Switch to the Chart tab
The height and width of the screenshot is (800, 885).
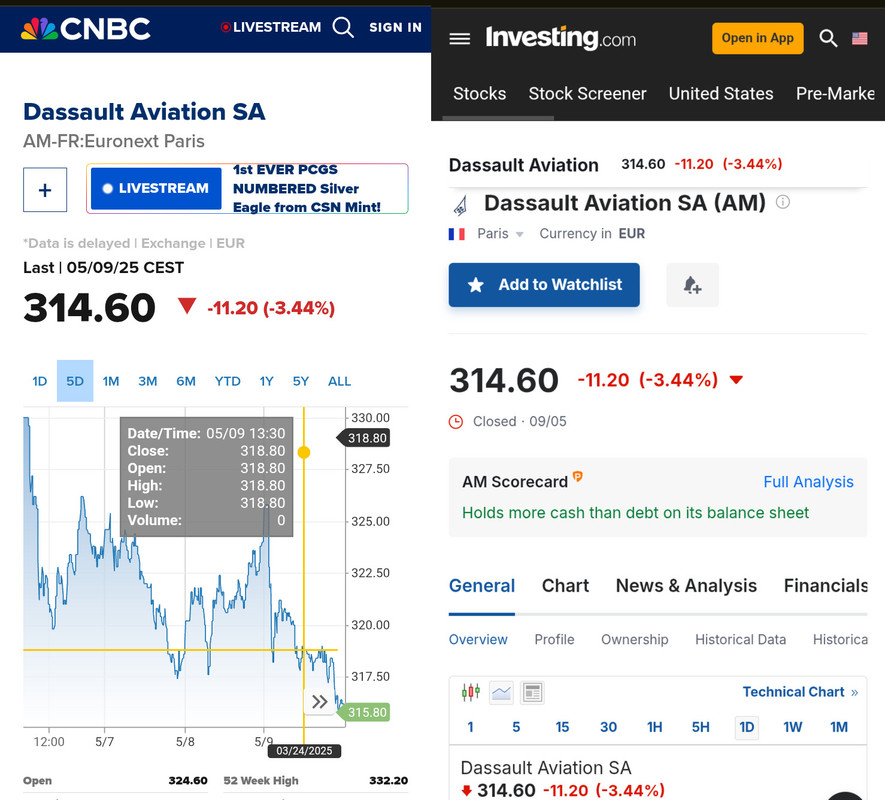(565, 585)
